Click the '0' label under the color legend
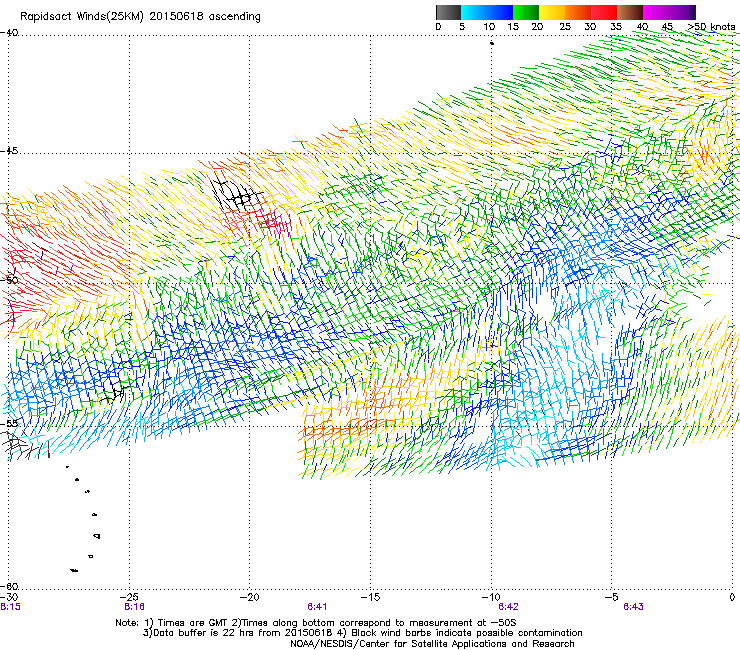Image resolution: width=740 pixels, height=650 pixels. (438, 27)
